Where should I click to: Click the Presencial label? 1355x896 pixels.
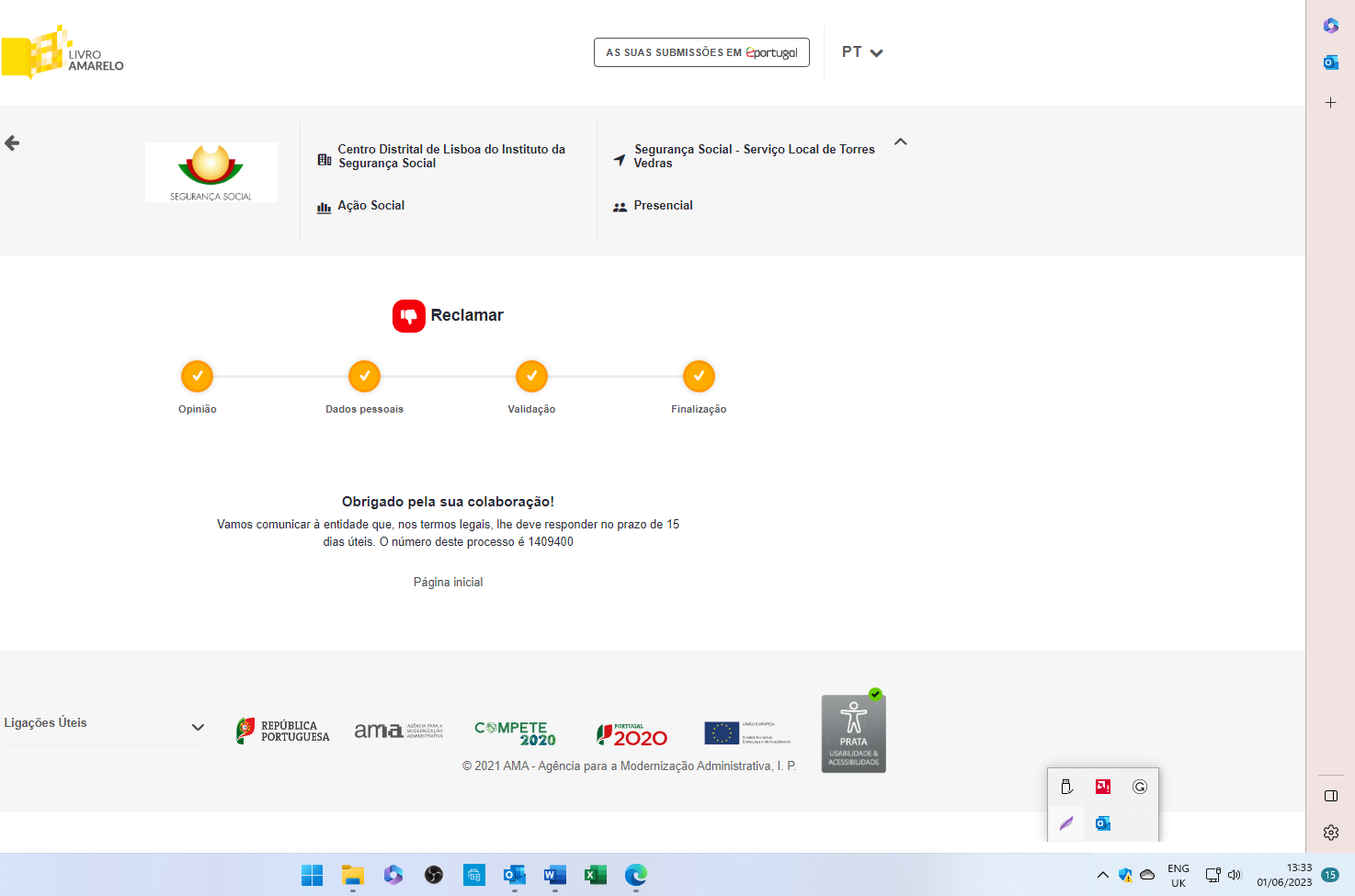pyautogui.click(x=663, y=206)
